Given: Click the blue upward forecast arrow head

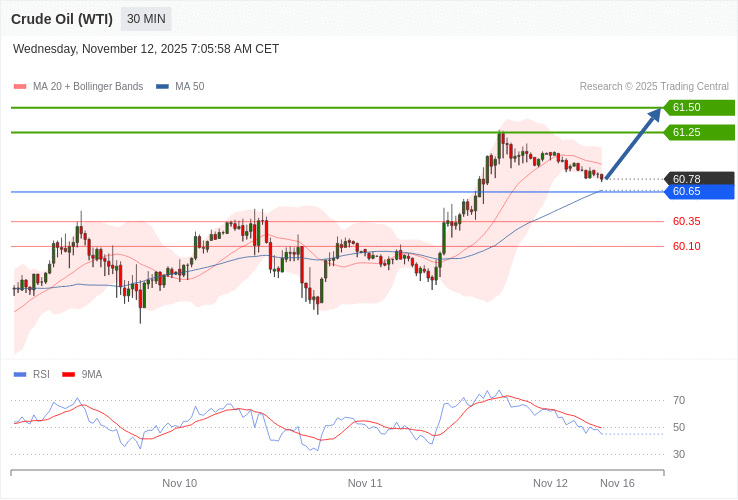Looking at the screenshot, I should (x=655, y=114).
